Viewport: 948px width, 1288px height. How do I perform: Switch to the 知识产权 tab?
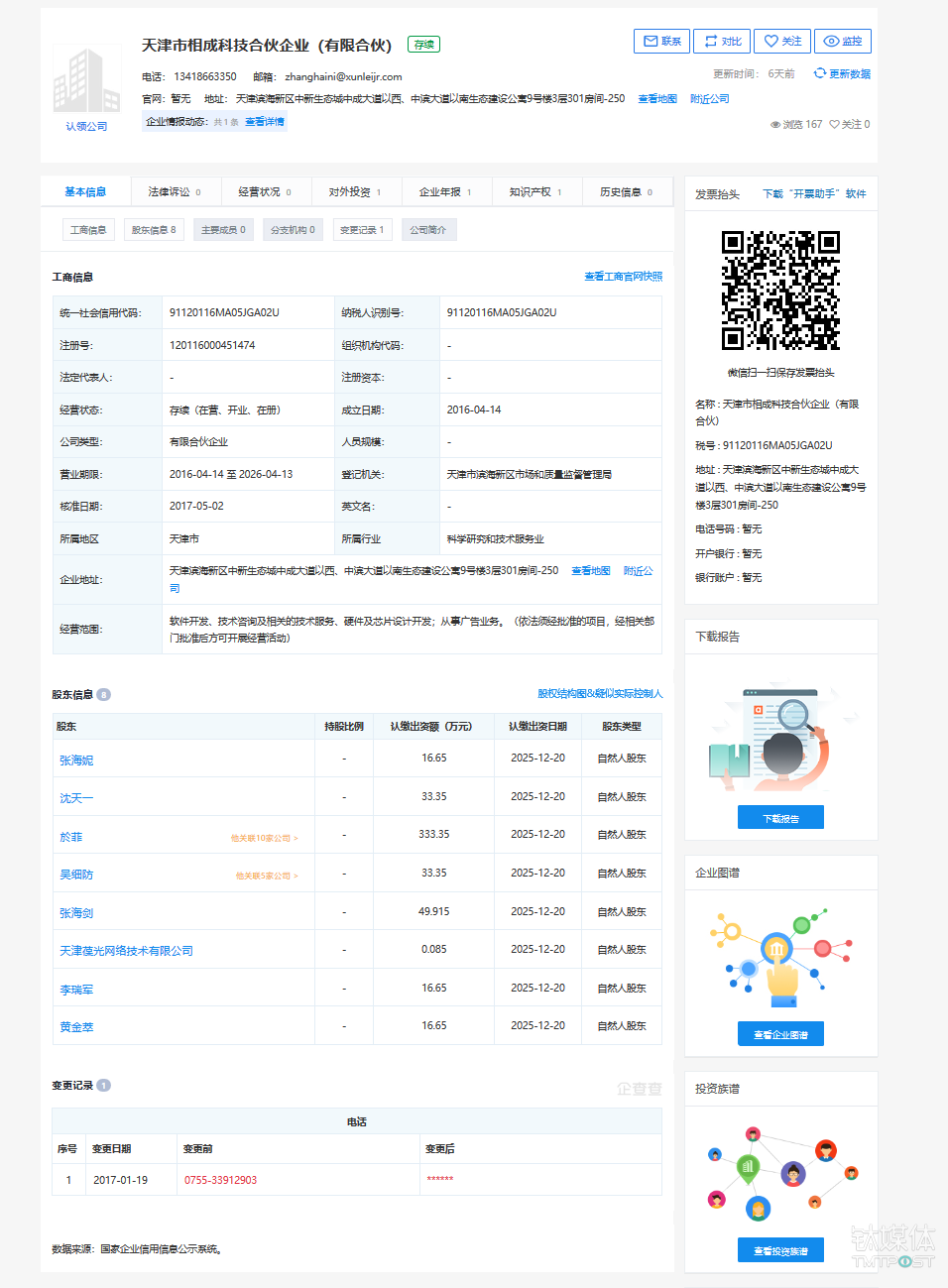tap(535, 192)
